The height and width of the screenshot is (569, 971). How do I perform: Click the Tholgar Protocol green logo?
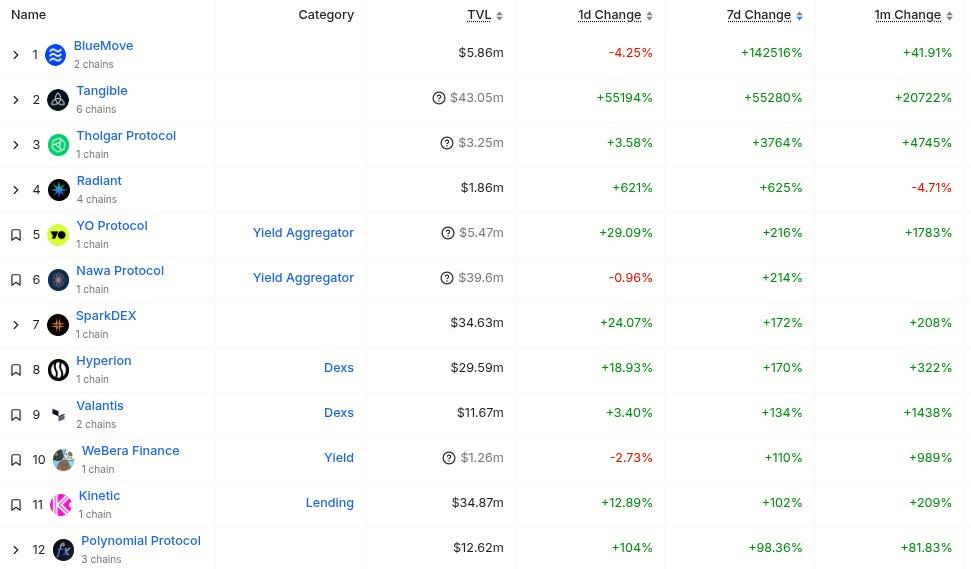58,145
